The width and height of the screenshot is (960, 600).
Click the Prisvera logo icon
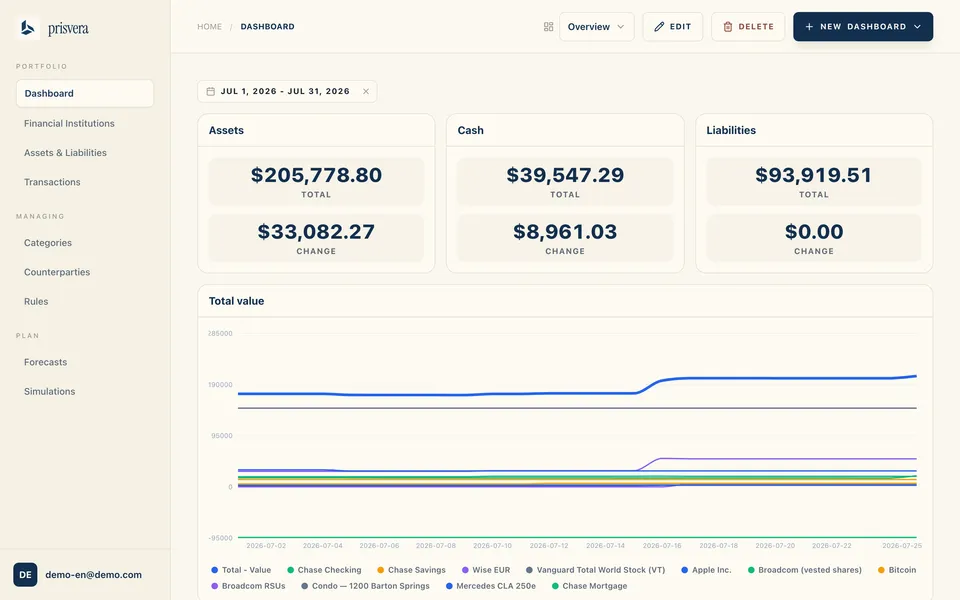coord(27,28)
